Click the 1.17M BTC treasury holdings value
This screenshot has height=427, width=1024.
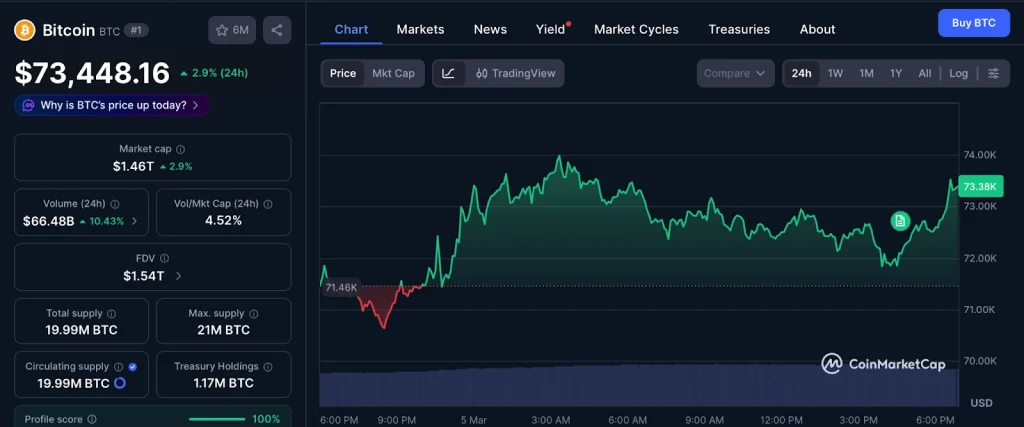click(x=223, y=383)
